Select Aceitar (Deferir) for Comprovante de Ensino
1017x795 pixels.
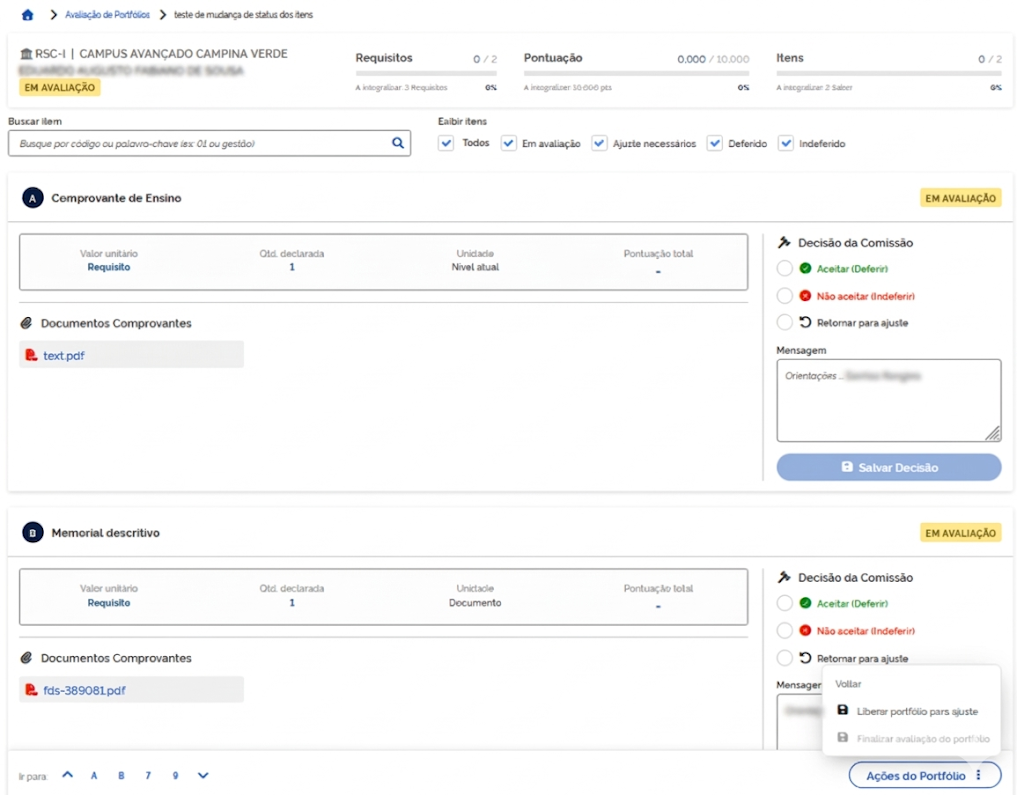(785, 268)
